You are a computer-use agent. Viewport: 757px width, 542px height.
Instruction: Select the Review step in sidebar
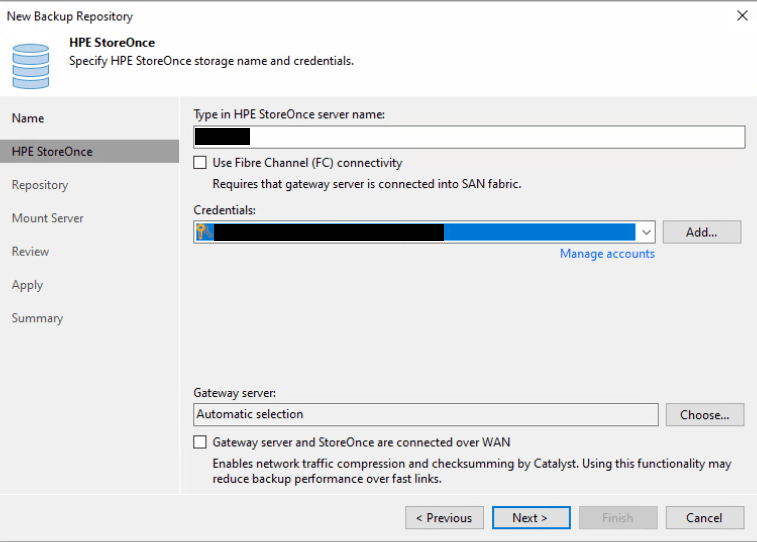30,252
